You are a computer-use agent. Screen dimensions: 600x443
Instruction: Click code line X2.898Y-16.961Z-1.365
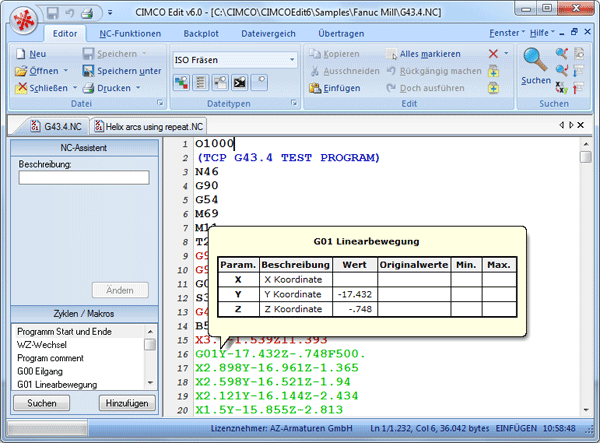coord(277,368)
